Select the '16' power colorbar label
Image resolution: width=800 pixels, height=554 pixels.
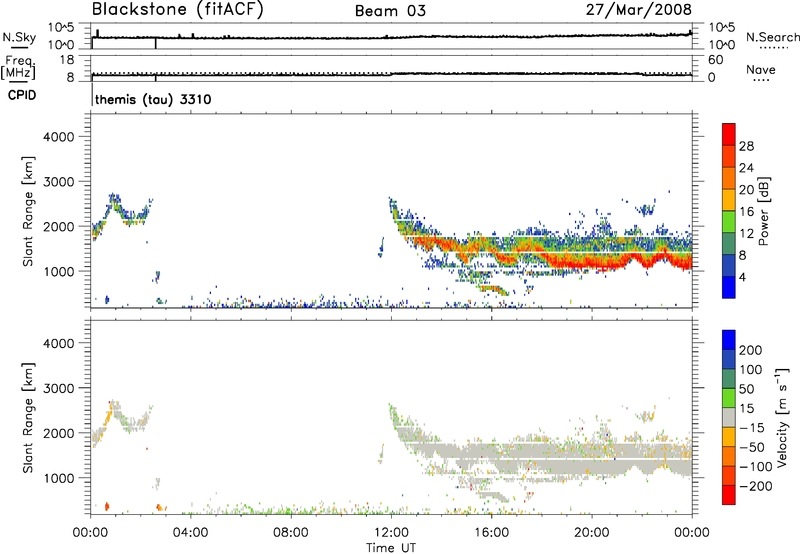pyautogui.click(x=746, y=212)
